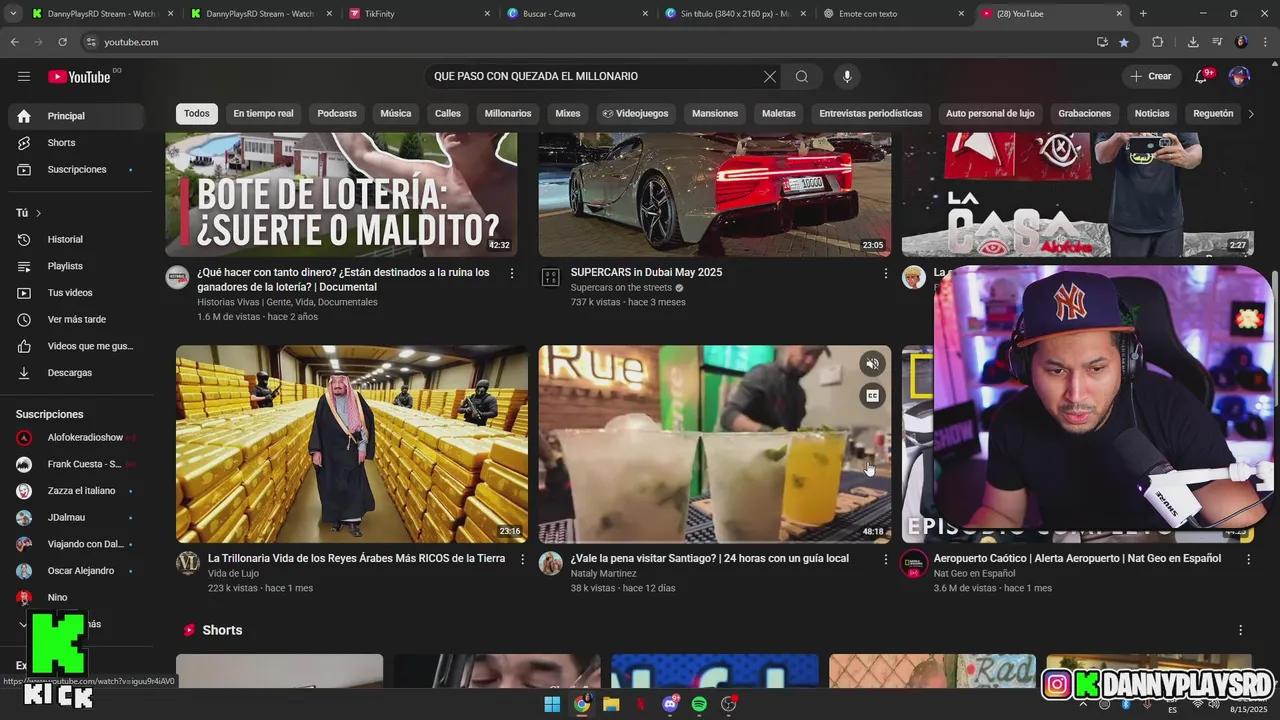
Task: Start voice search with the microphone
Action: [847, 77]
